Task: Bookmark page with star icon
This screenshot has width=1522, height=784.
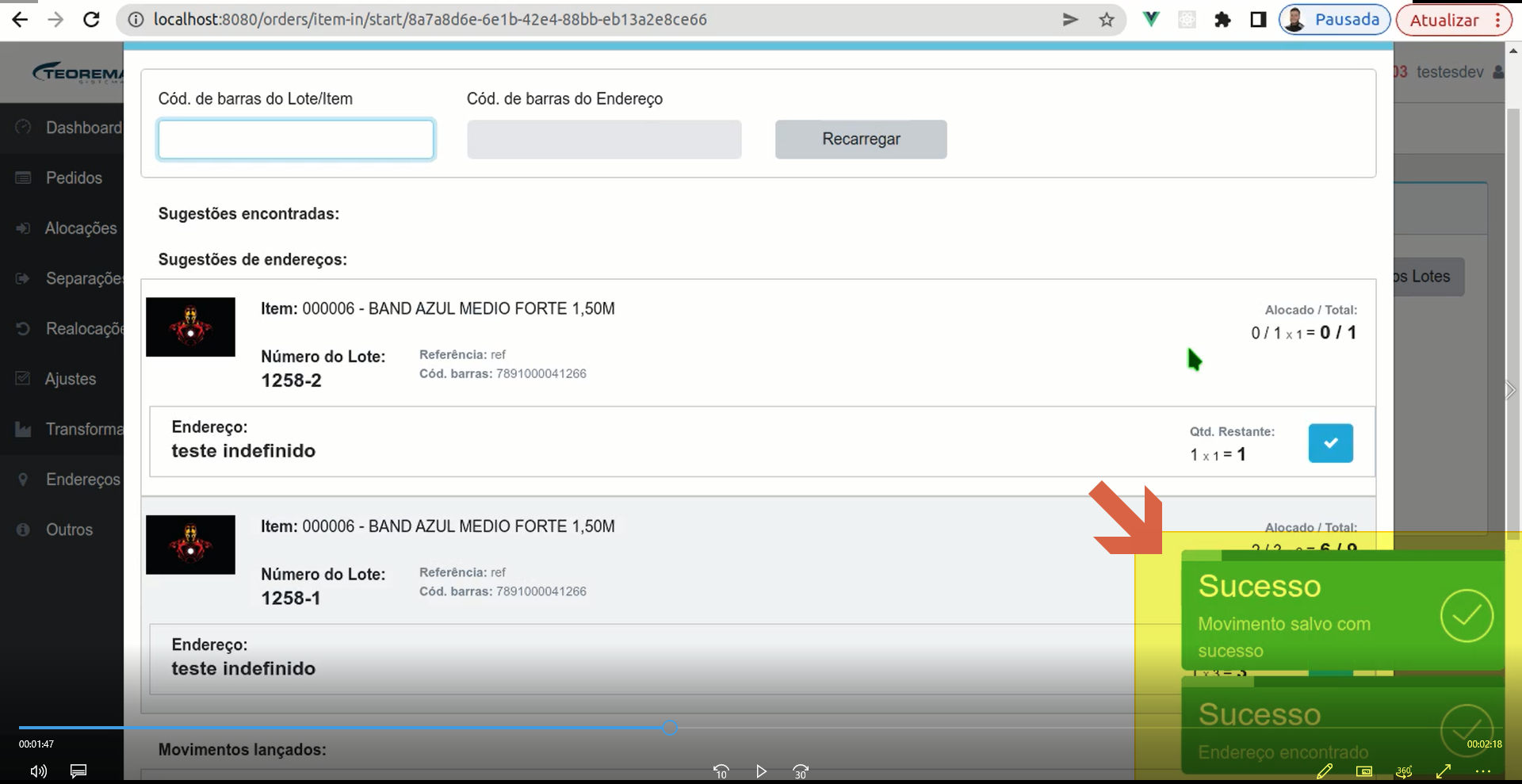Action: [x=1107, y=20]
